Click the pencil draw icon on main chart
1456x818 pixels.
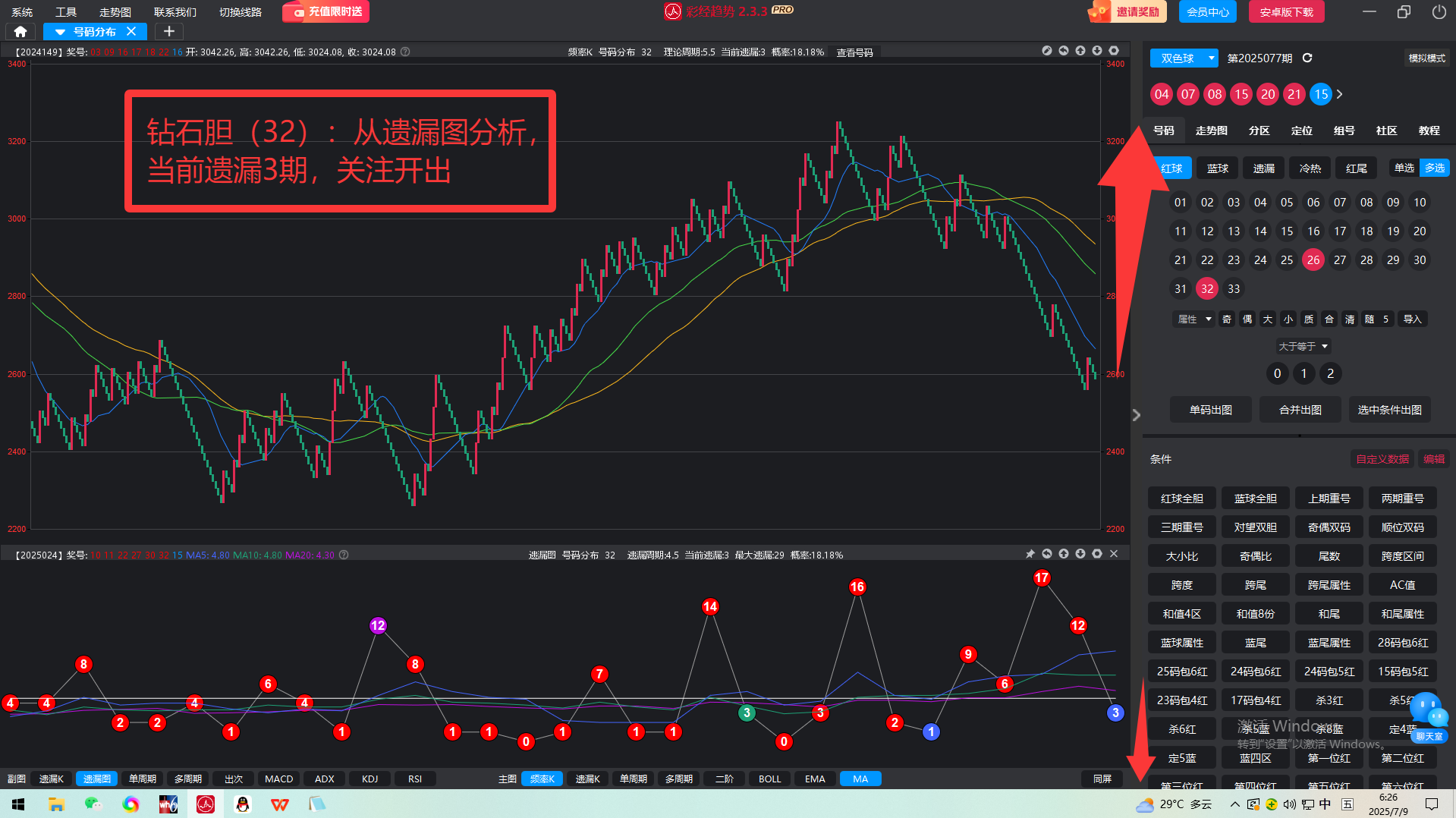(1047, 51)
